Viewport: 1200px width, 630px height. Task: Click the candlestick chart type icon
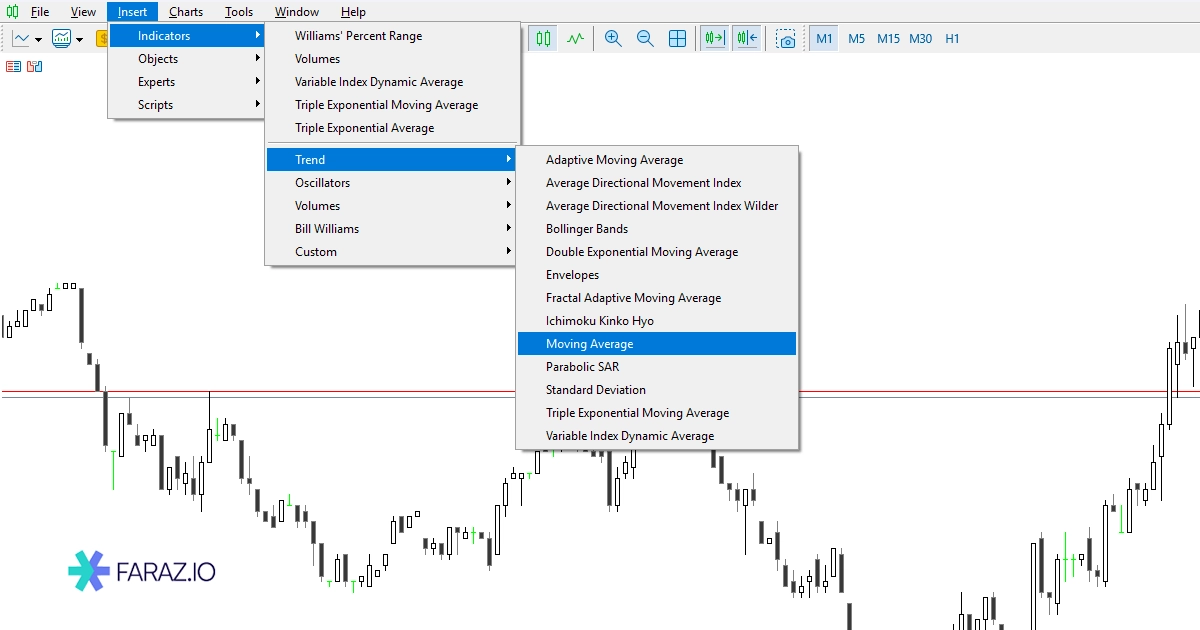pos(543,39)
